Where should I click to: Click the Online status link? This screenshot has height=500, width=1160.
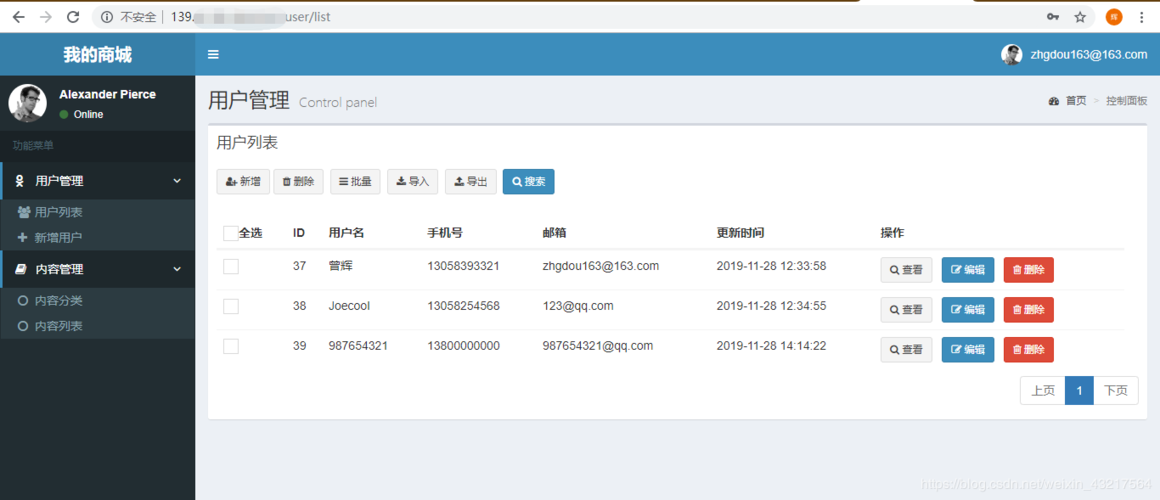(x=81, y=115)
